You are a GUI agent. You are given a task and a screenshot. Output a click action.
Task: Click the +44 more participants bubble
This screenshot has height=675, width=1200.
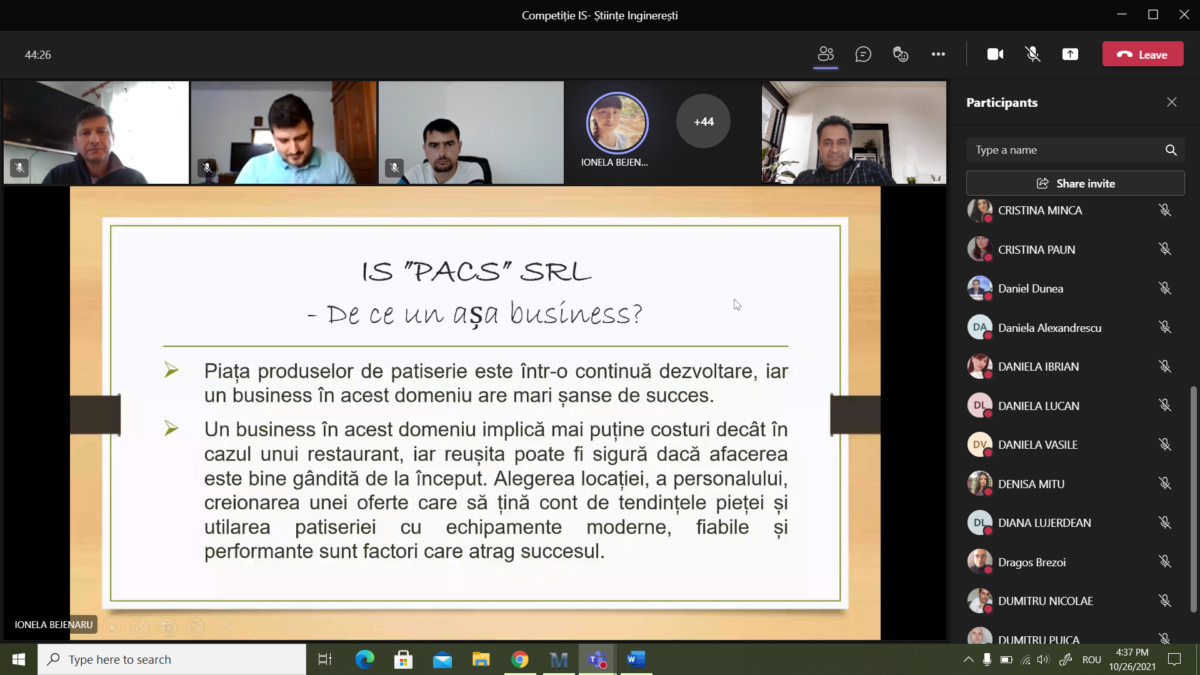[703, 122]
